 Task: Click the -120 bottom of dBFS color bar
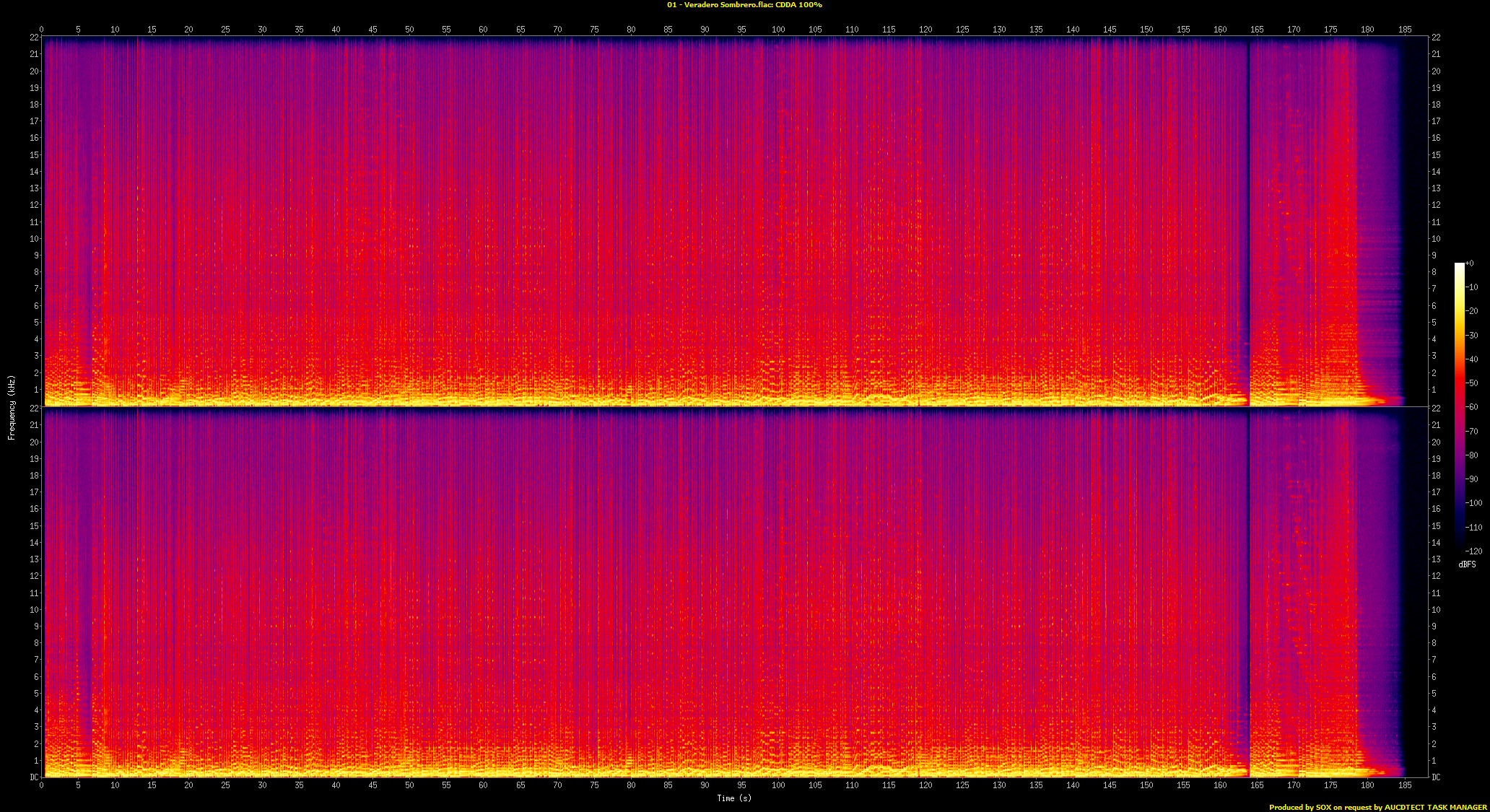click(x=1472, y=551)
